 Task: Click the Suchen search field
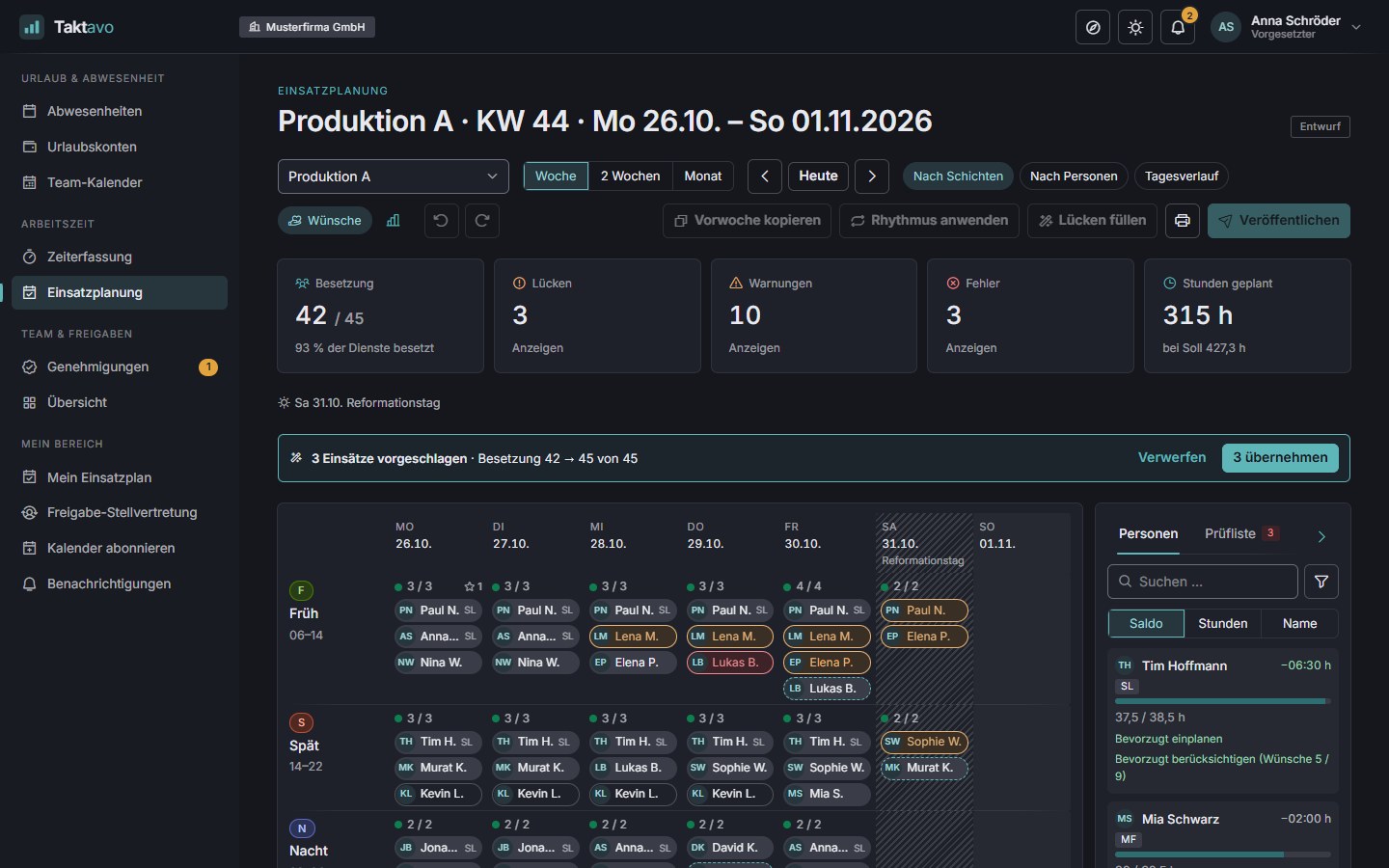[1203, 582]
